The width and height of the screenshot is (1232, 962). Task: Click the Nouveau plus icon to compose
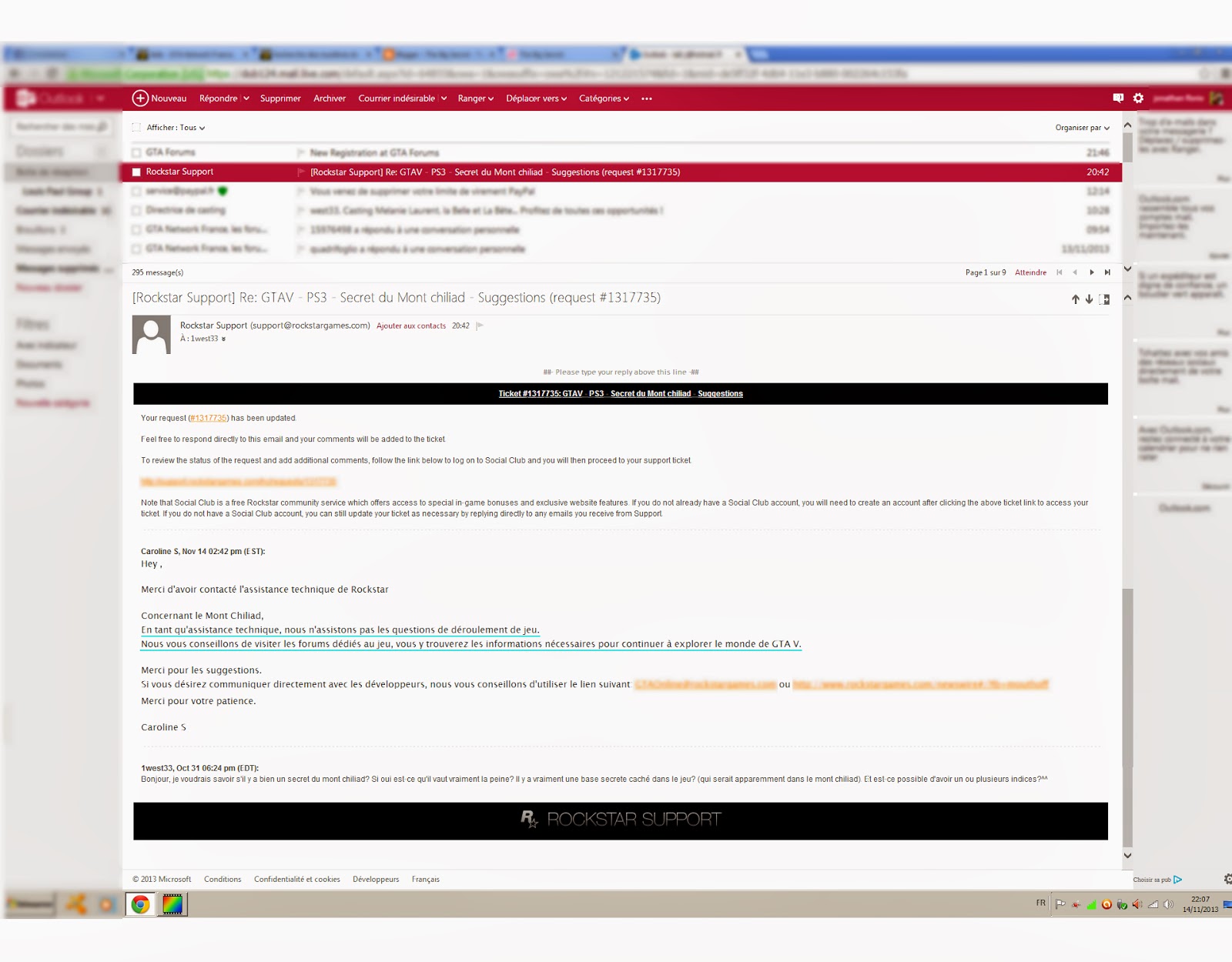coord(140,98)
